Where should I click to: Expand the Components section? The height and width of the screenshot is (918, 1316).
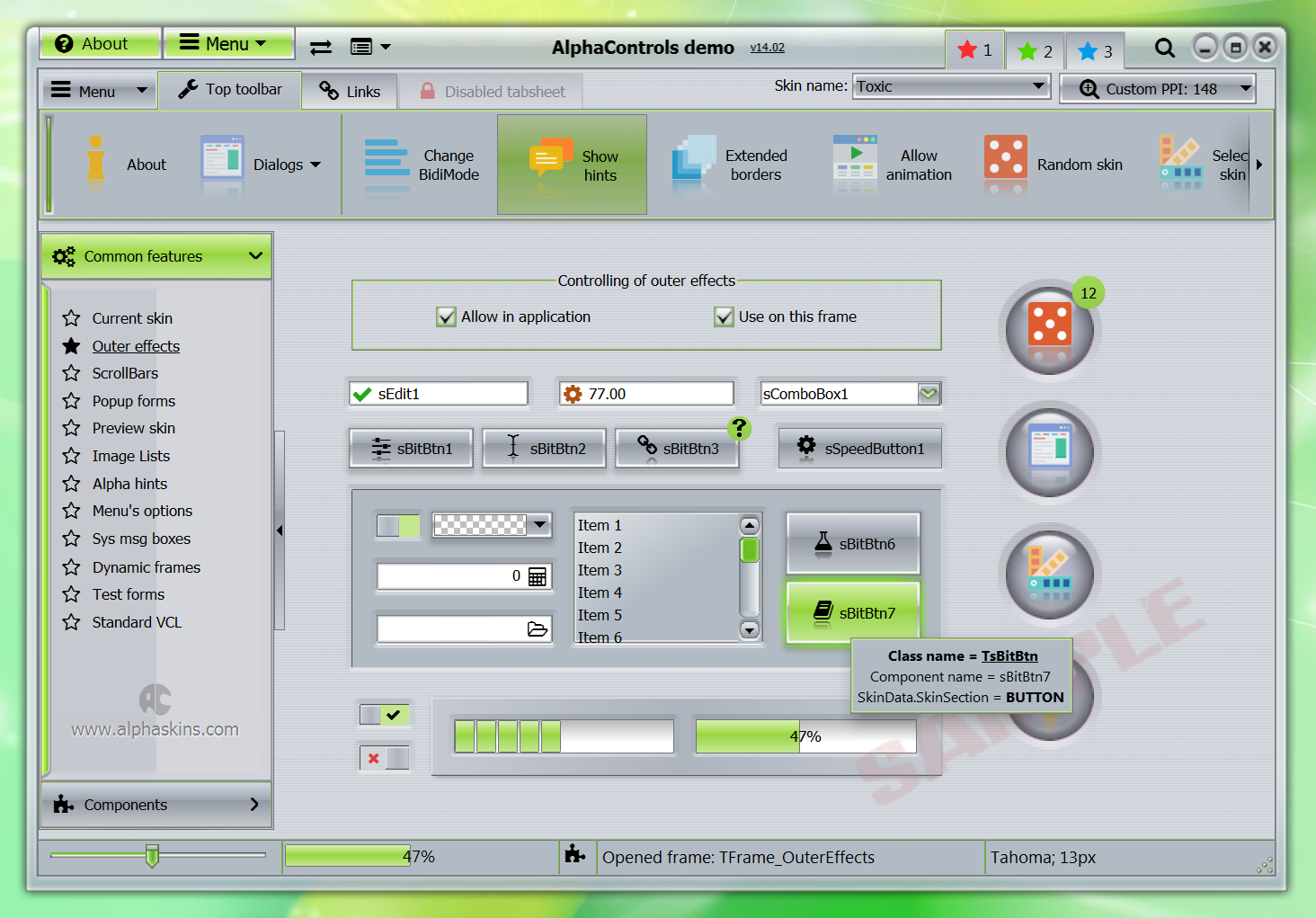(x=156, y=805)
